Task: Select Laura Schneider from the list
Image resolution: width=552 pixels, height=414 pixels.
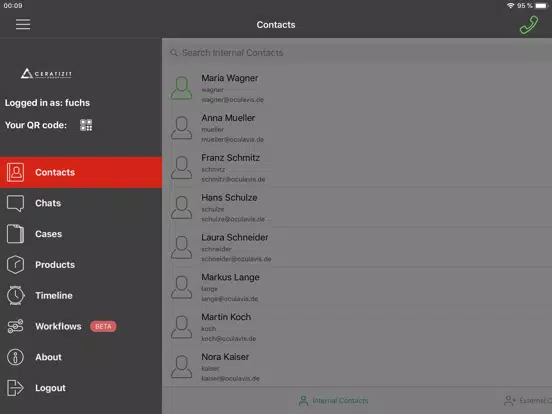Action: tap(357, 247)
